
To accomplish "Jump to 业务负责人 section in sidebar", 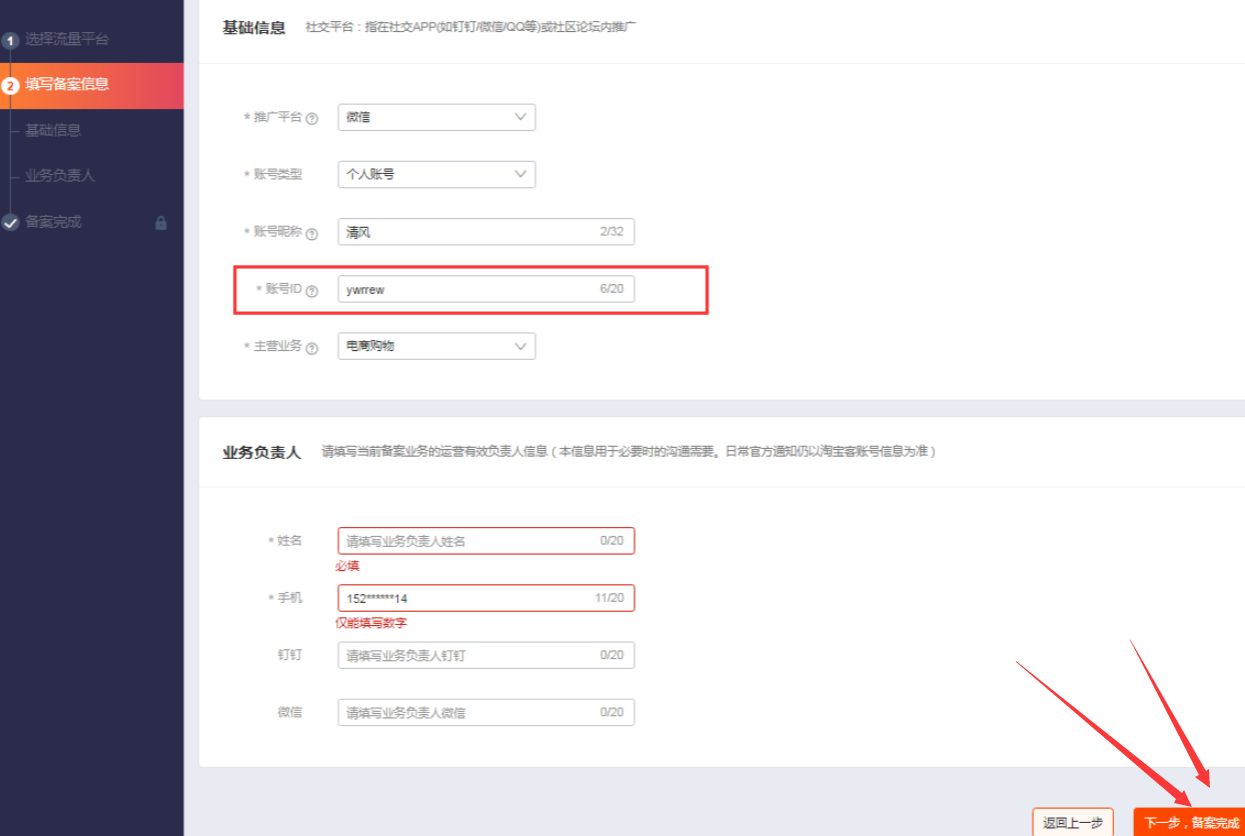I will pyautogui.click(x=60, y=176).
